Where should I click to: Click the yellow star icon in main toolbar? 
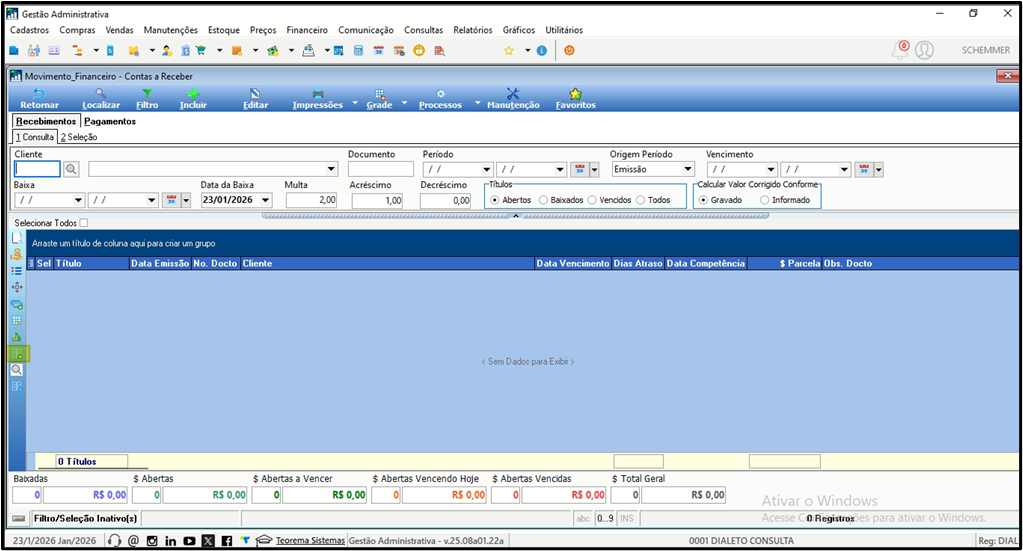click(x=509, y=50)
